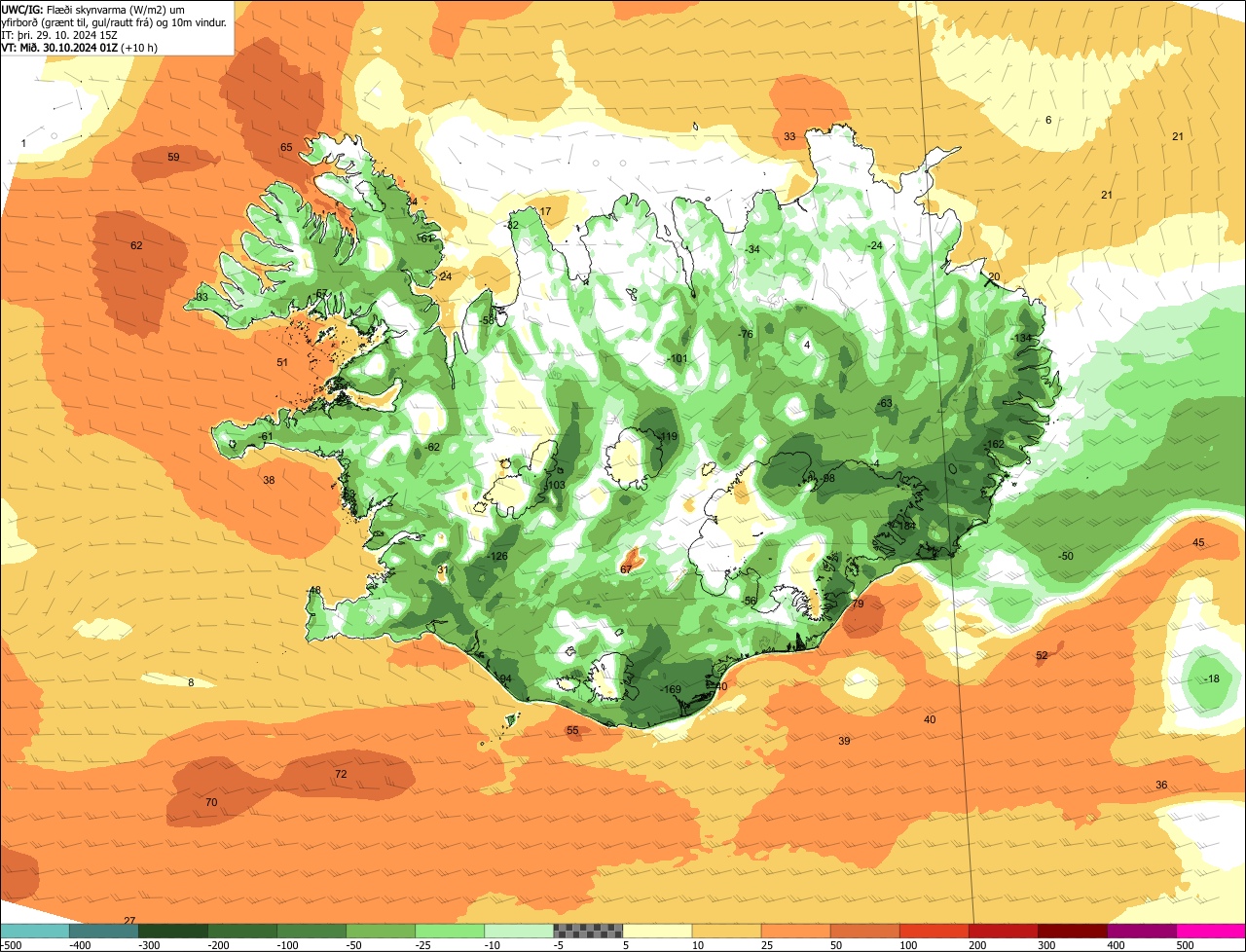Click the dark teal -400 to -300 legend swatch
The width and height of the screenshot is (1246, 952).
coord(103,931)
